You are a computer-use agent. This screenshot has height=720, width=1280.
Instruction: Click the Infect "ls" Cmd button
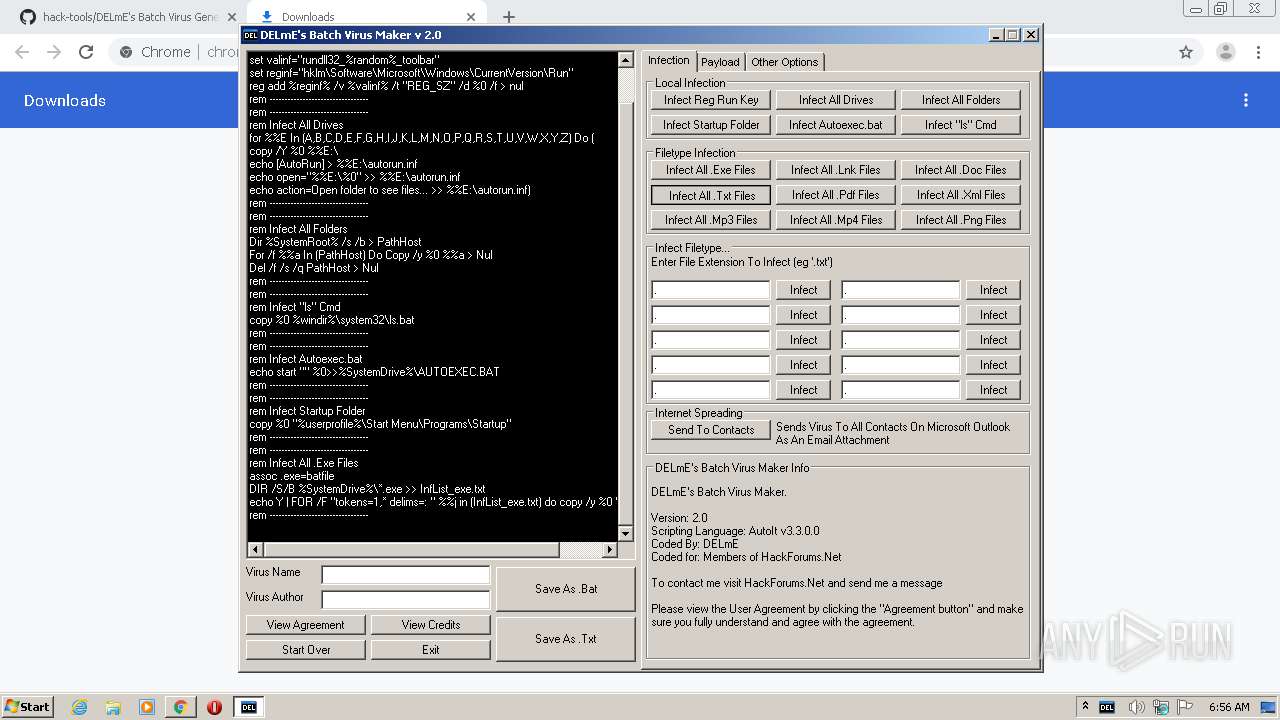click(x=961, y=125)
